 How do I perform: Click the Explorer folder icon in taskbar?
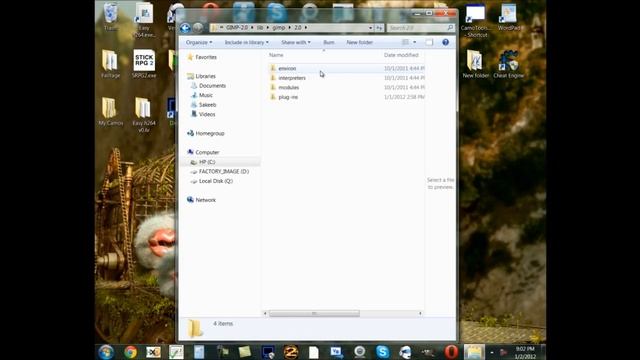[473, 352]
